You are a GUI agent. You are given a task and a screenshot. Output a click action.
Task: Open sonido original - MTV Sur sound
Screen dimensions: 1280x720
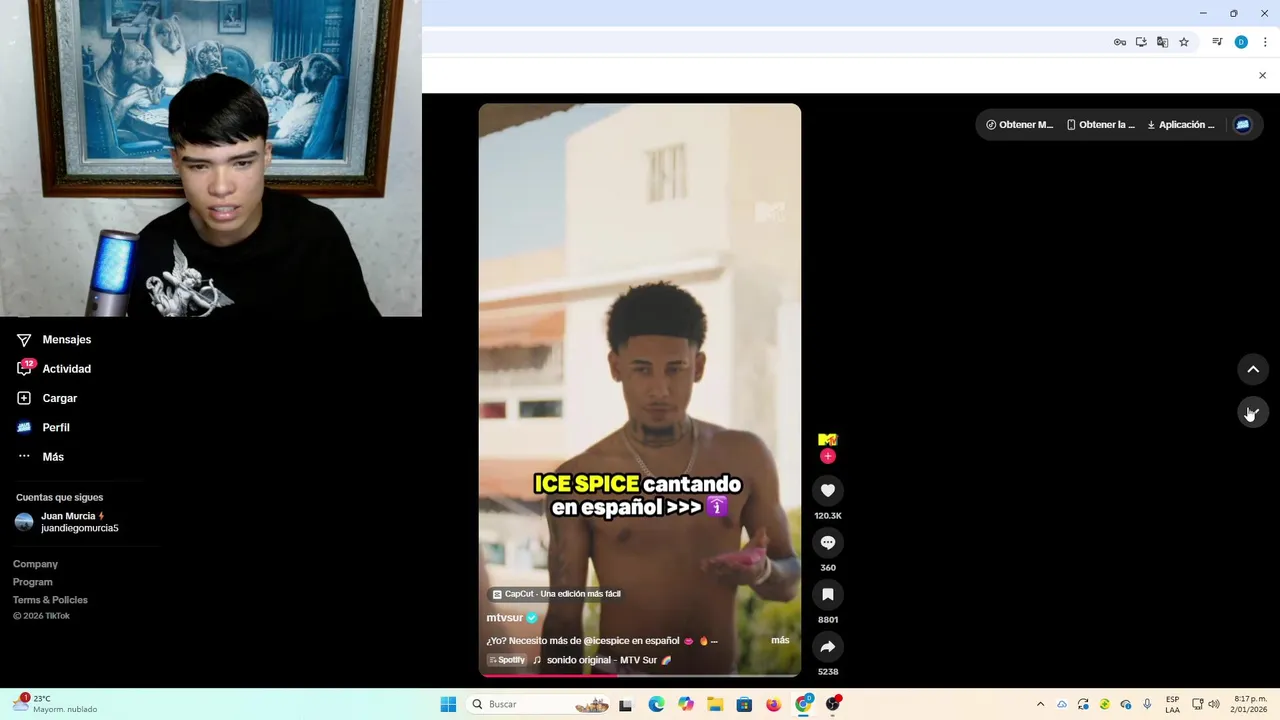coord(602,660)
